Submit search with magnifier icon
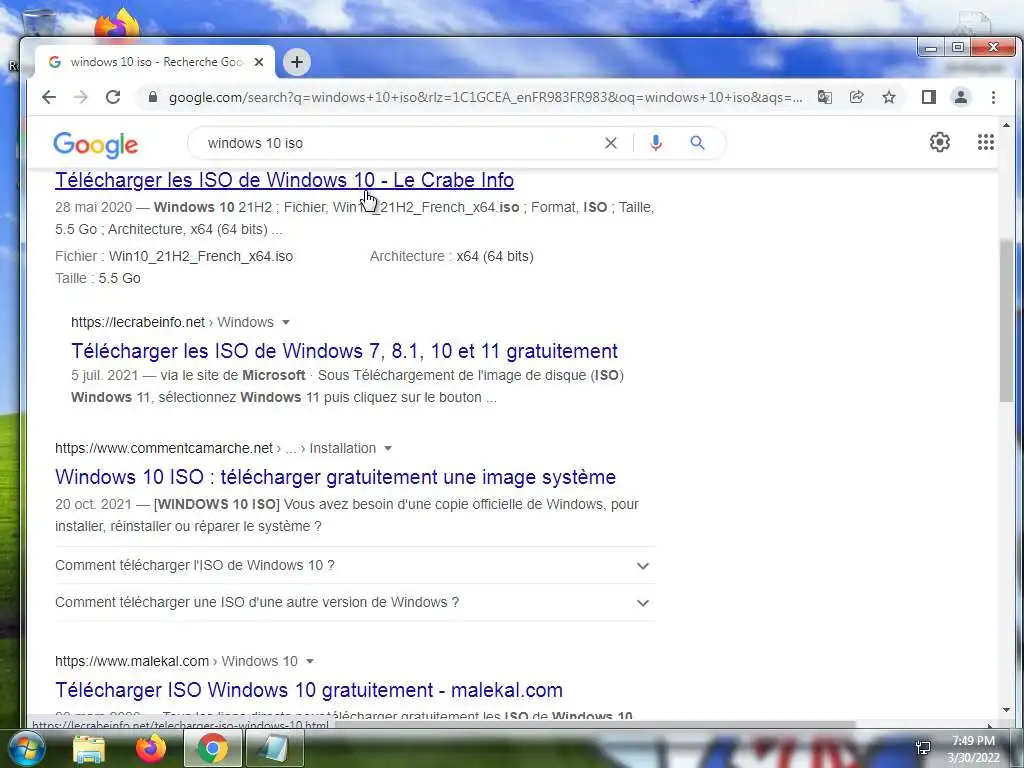Screen dimensions: 1024x768 [697, 143]
